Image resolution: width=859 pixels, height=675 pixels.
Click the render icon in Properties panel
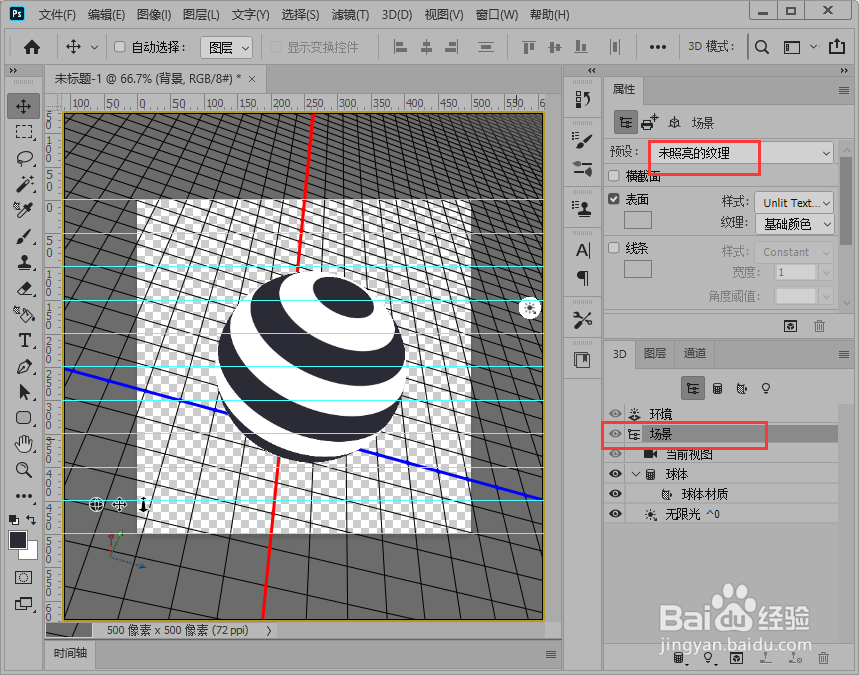click(790, 327)
